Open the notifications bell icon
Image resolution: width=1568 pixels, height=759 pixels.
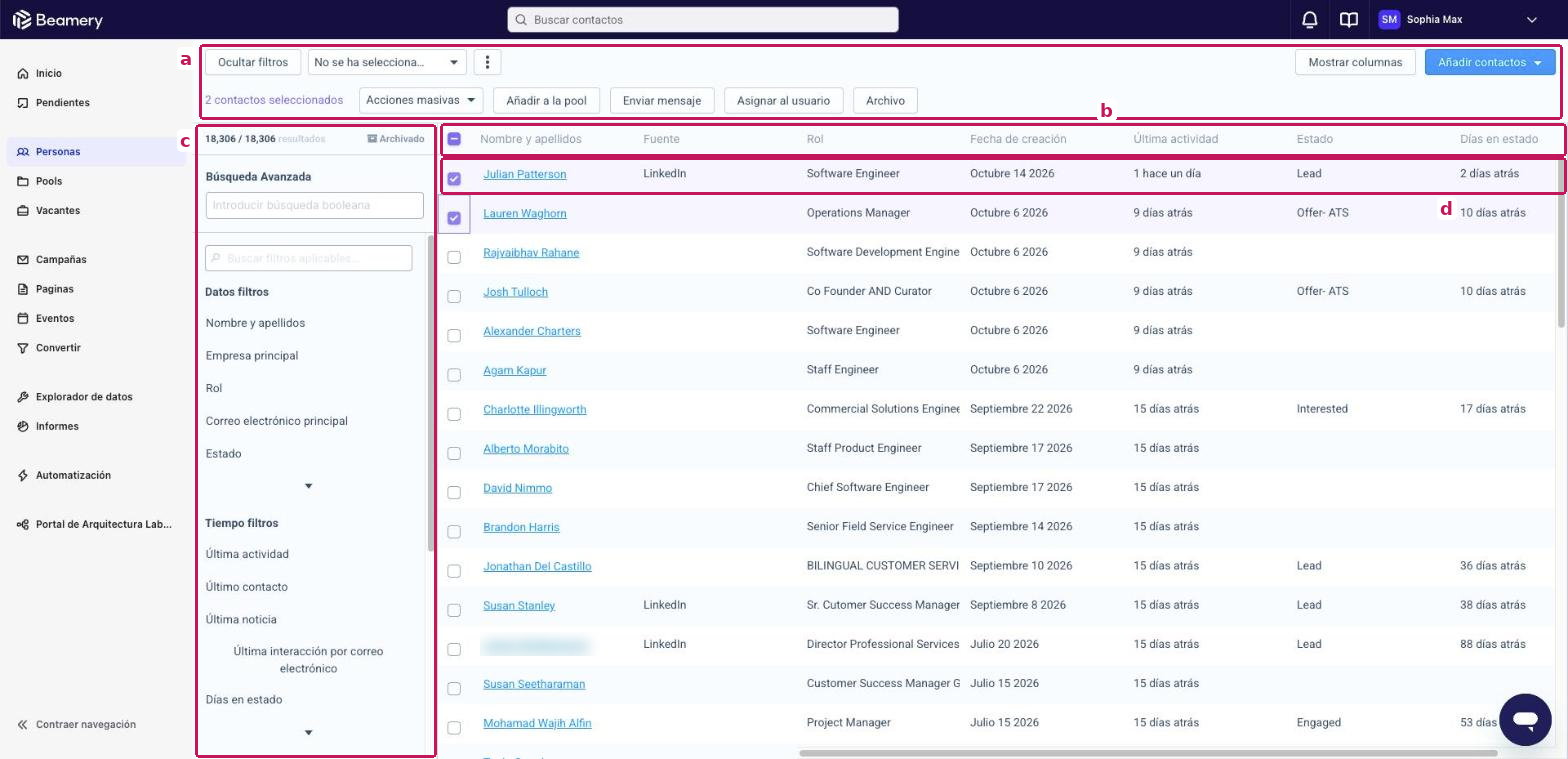1309,20
